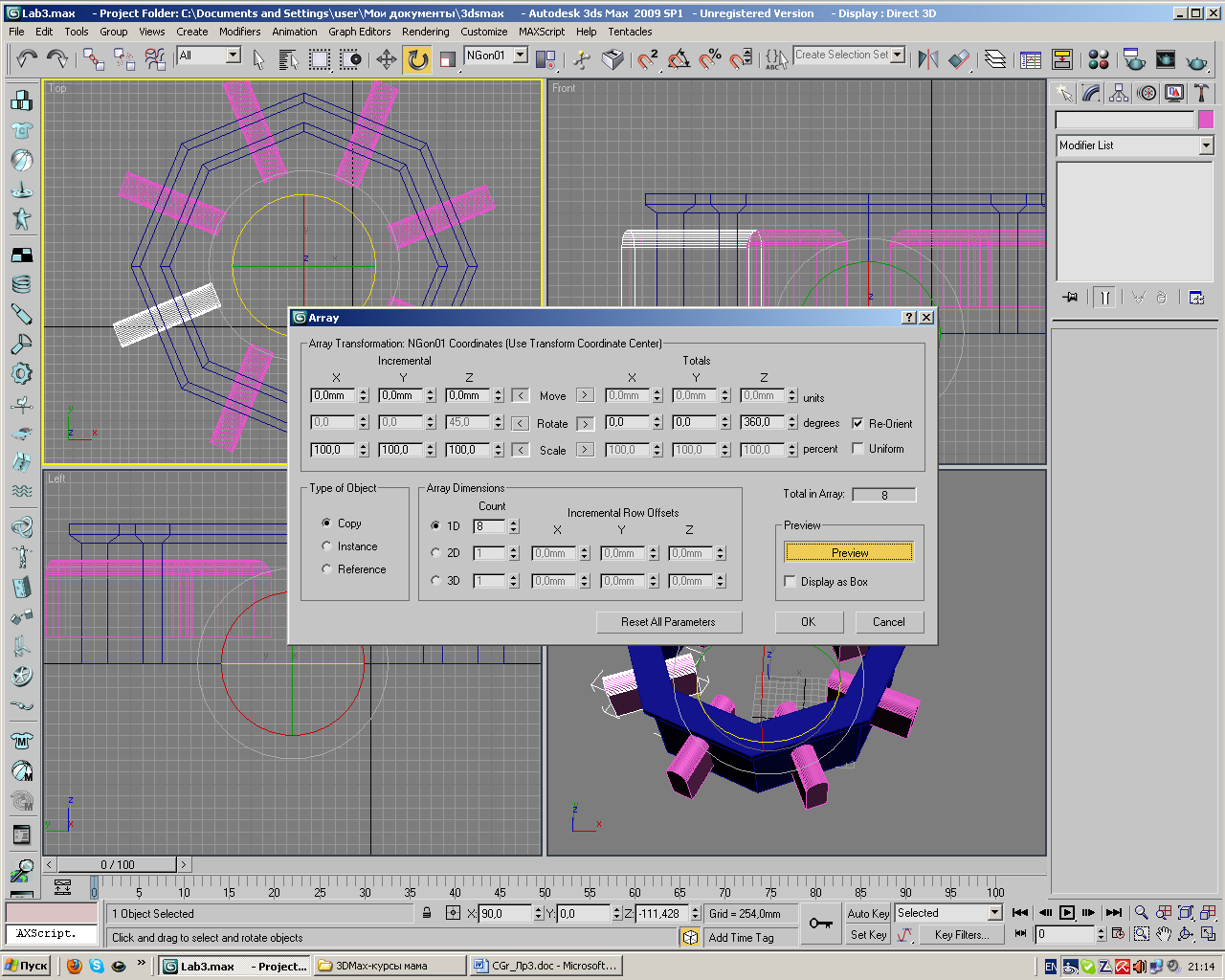The image size is (1225, 980).
Task: Click the Pin Stack icon
Action: point(1070,297)
